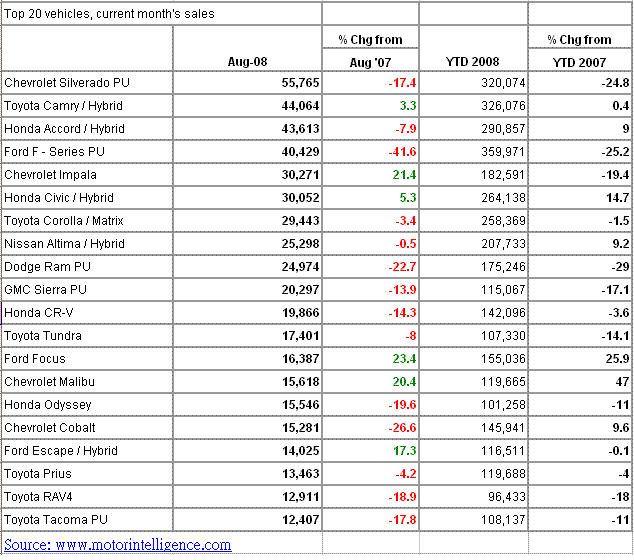634x560 pixels.
Task: Select the Nissan Altima / Hybrid cell
Action: click(x=87, y=244)
